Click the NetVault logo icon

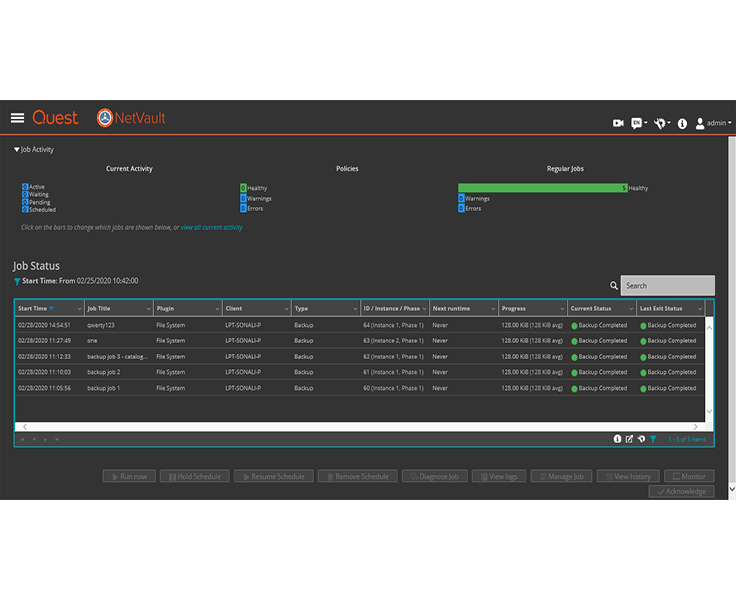[x=105, y=118]
